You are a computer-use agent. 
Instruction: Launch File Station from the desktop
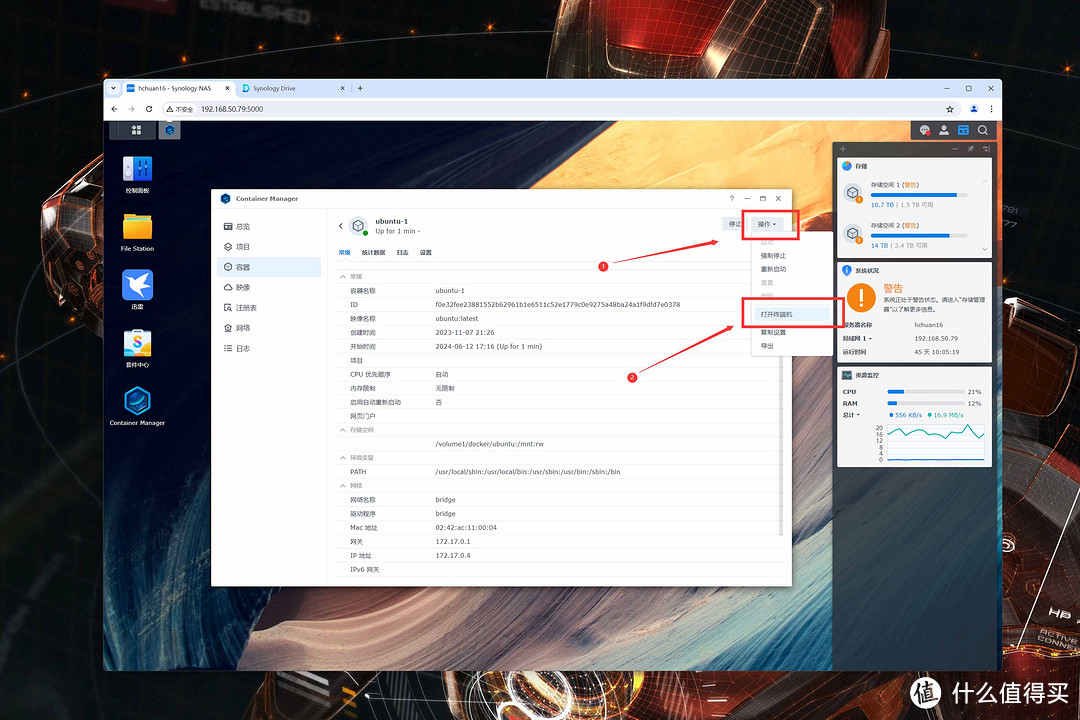137,227
